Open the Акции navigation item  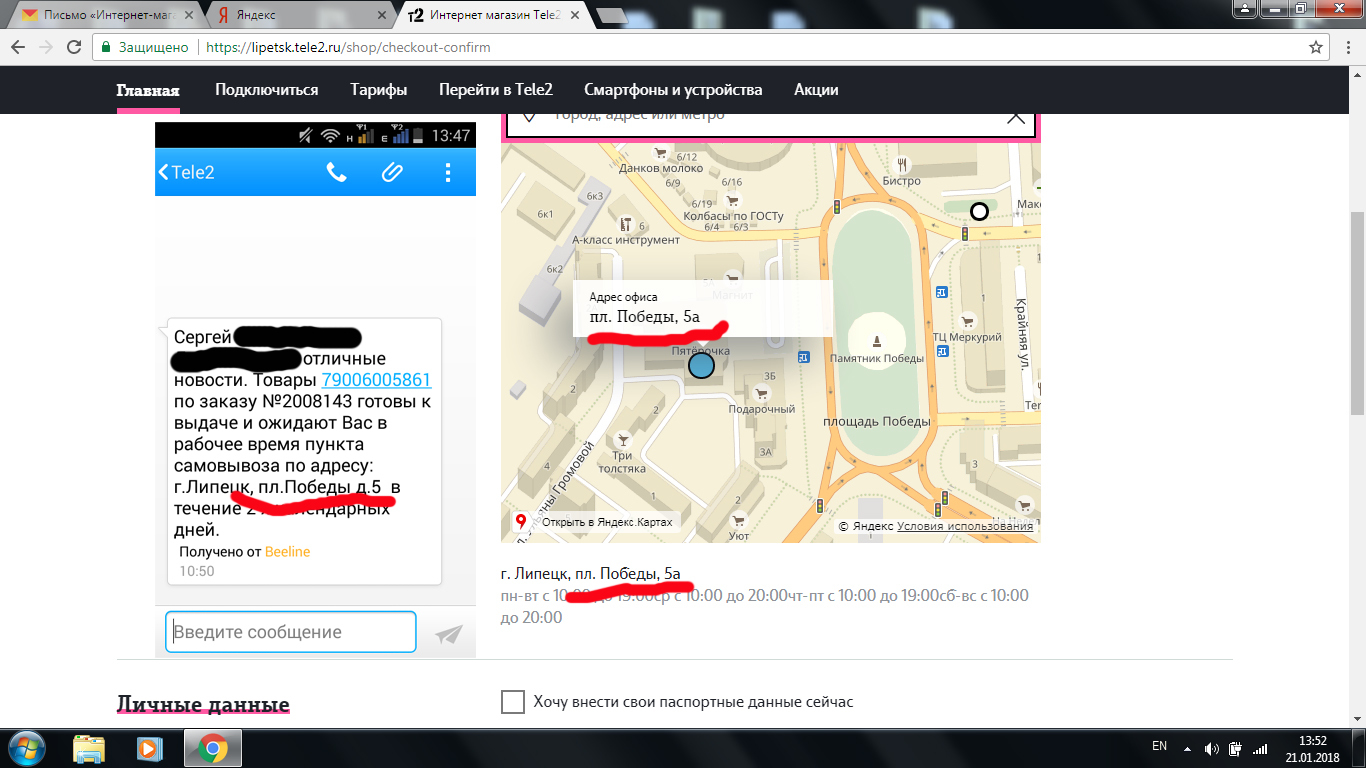point(816,90)
